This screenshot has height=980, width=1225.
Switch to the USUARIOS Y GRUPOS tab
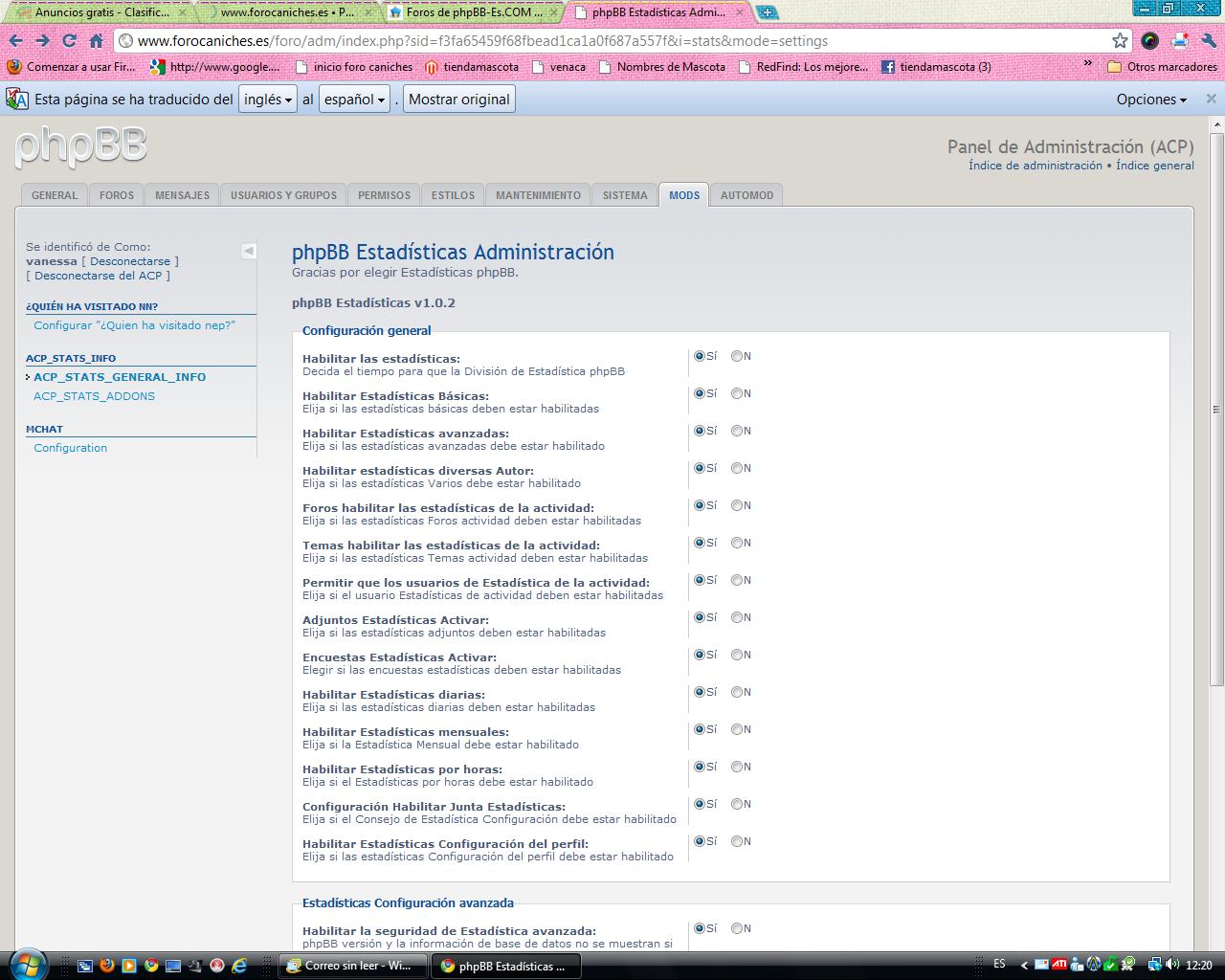(x=283, y=195)
